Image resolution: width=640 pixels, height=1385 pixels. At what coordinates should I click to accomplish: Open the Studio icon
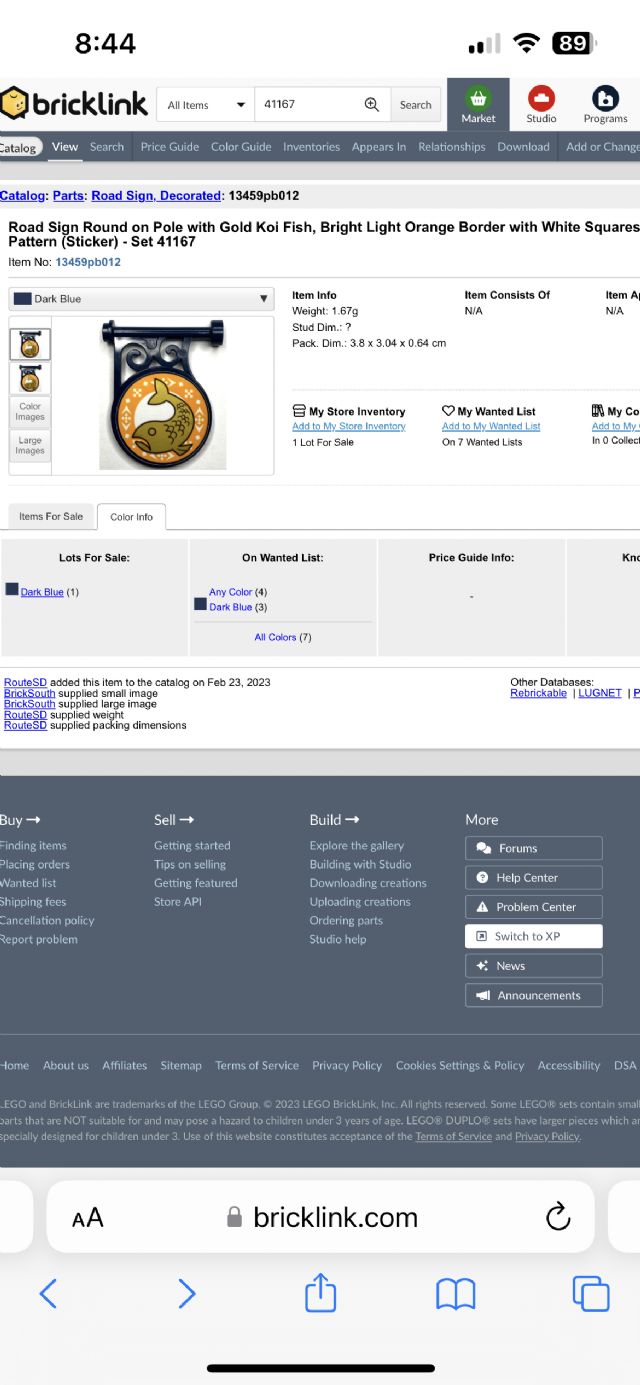pyautogui.click(x=541, y=104)
